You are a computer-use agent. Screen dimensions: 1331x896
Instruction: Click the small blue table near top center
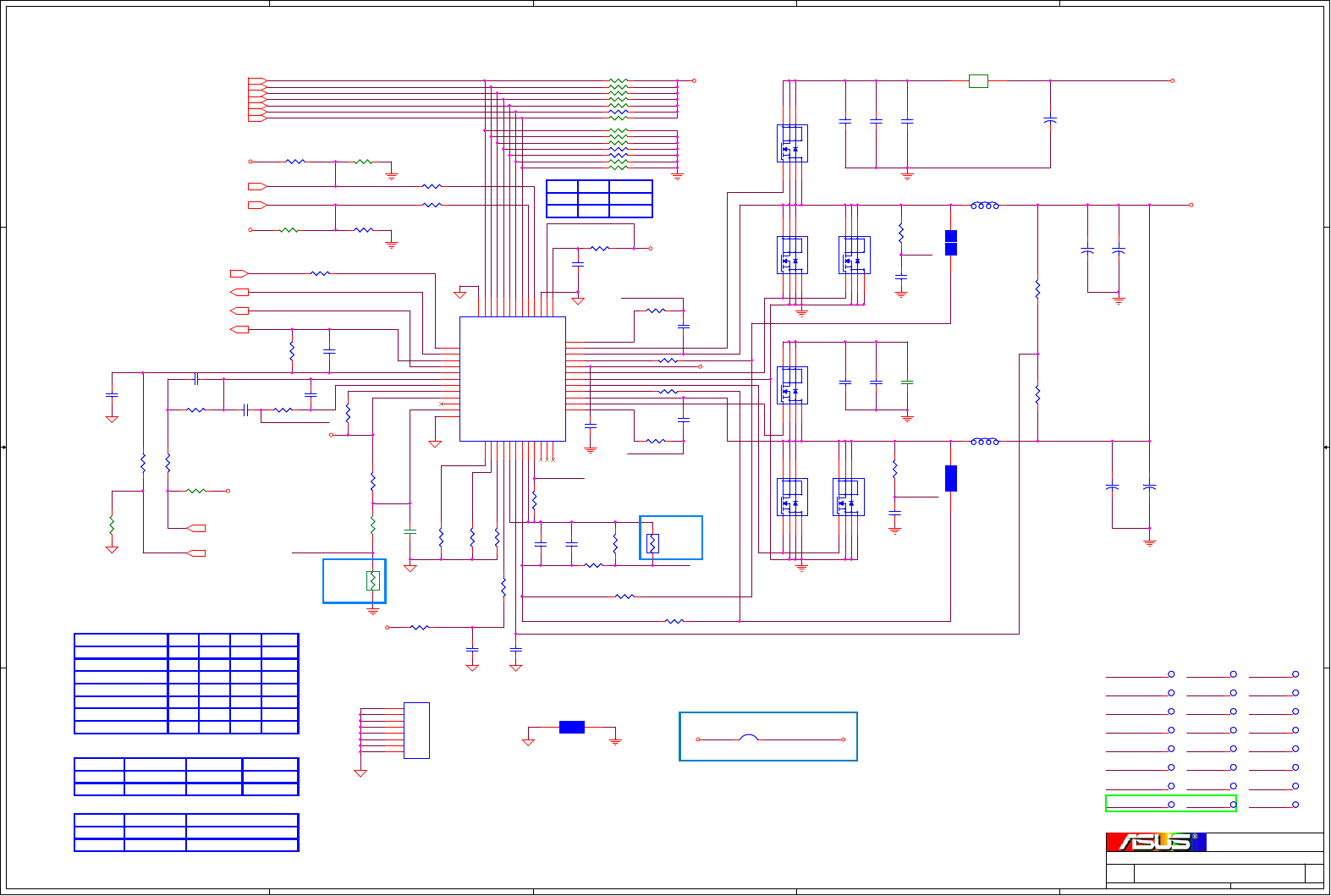pyautogui.click(x=599, y=199)
